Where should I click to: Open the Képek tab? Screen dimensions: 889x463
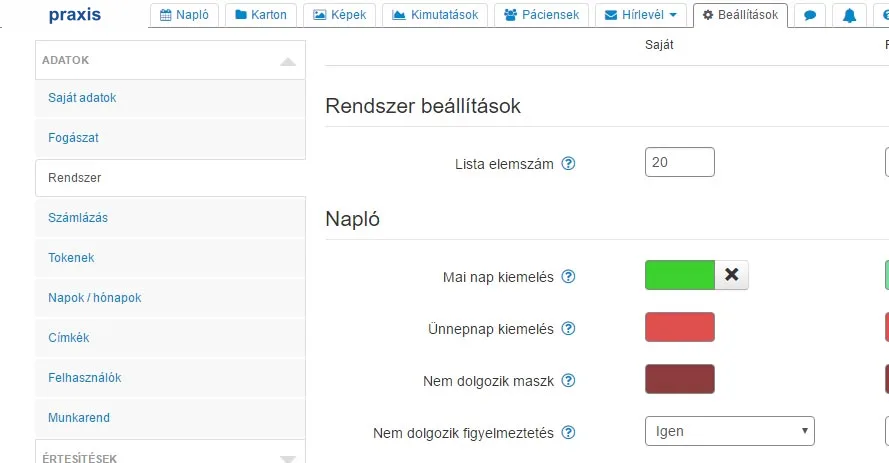[x=340, y=15]
